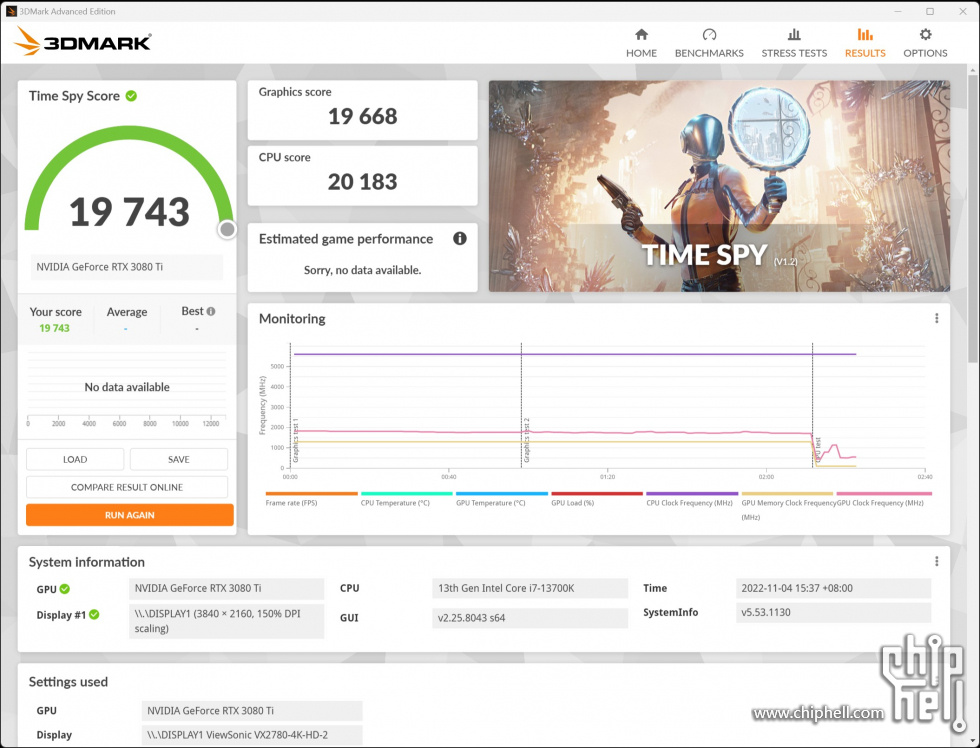Toggle the GPU Load (%) legend item
The image size is (980, 748).
click(x=597, y=499)
